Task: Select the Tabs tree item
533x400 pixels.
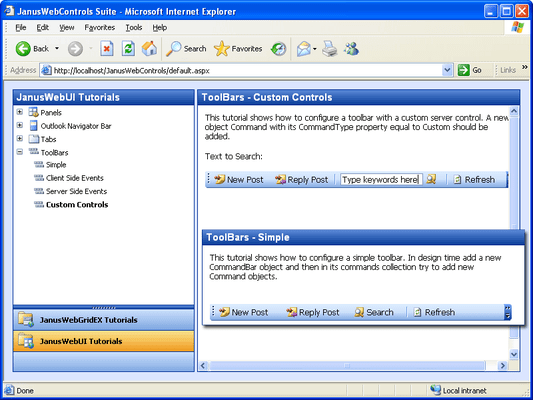Action: click(x=48, y=139)
